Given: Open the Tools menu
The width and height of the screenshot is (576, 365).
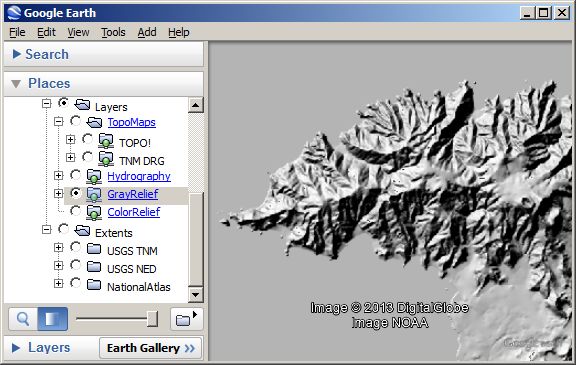Looking at the screenshot, I should 113,32.
